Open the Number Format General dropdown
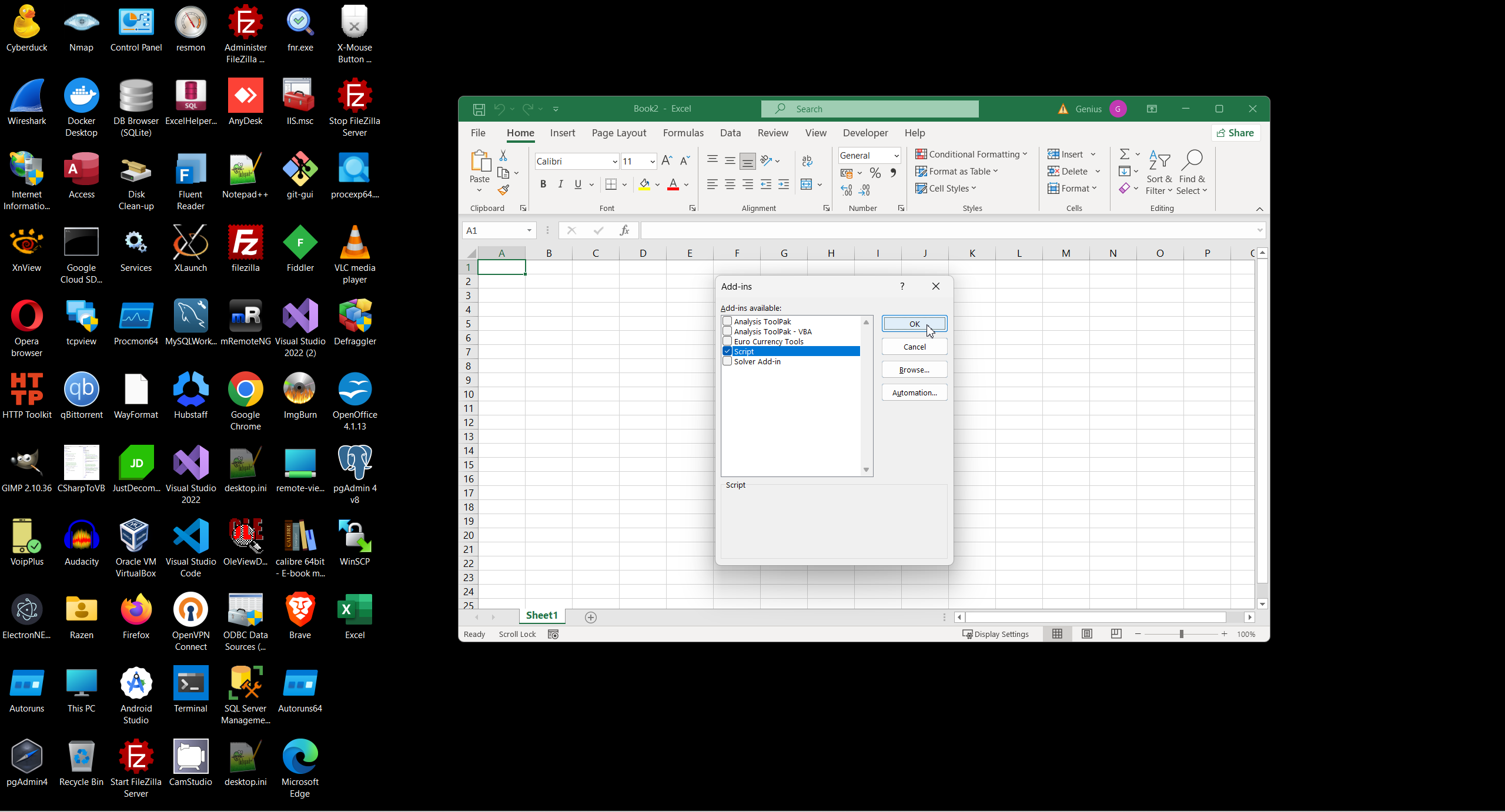The width and height of the screenshot is (1505, 812). (x=896, y=156)
